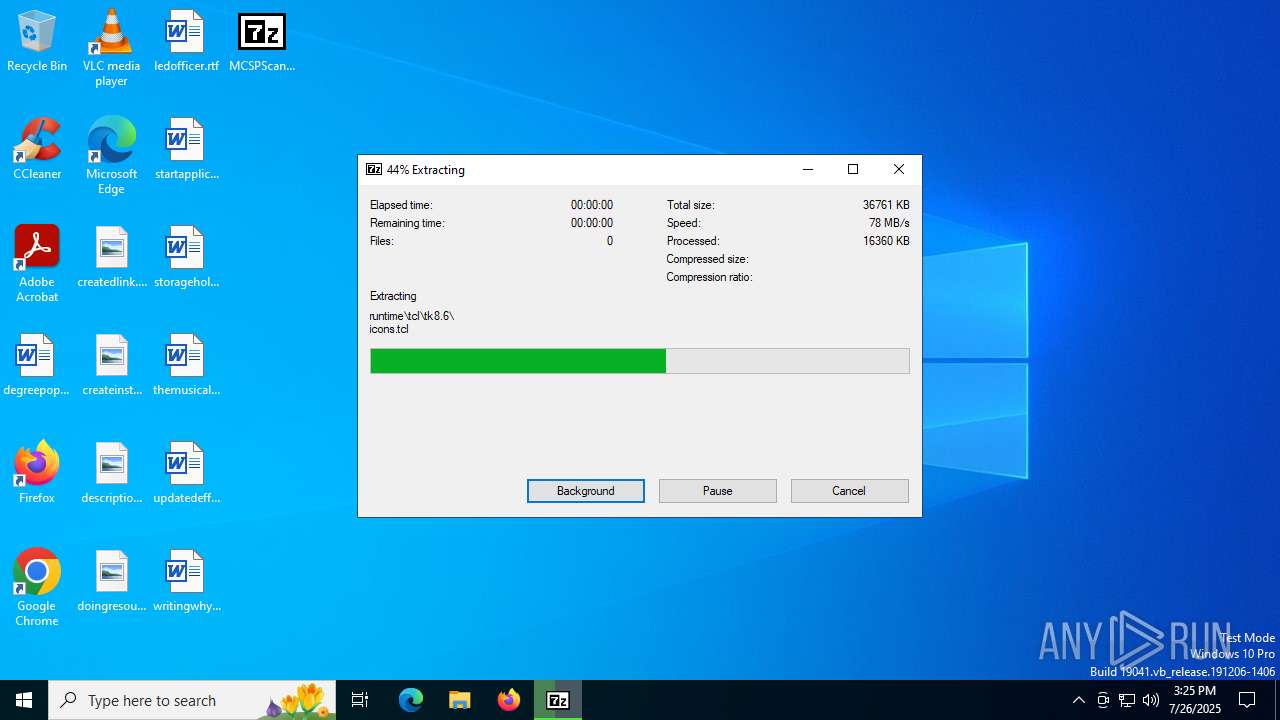This screenshot has height=720, width=1280.
Task: Open the taskbar clock and date
Action: click(x=1195, y=700)
